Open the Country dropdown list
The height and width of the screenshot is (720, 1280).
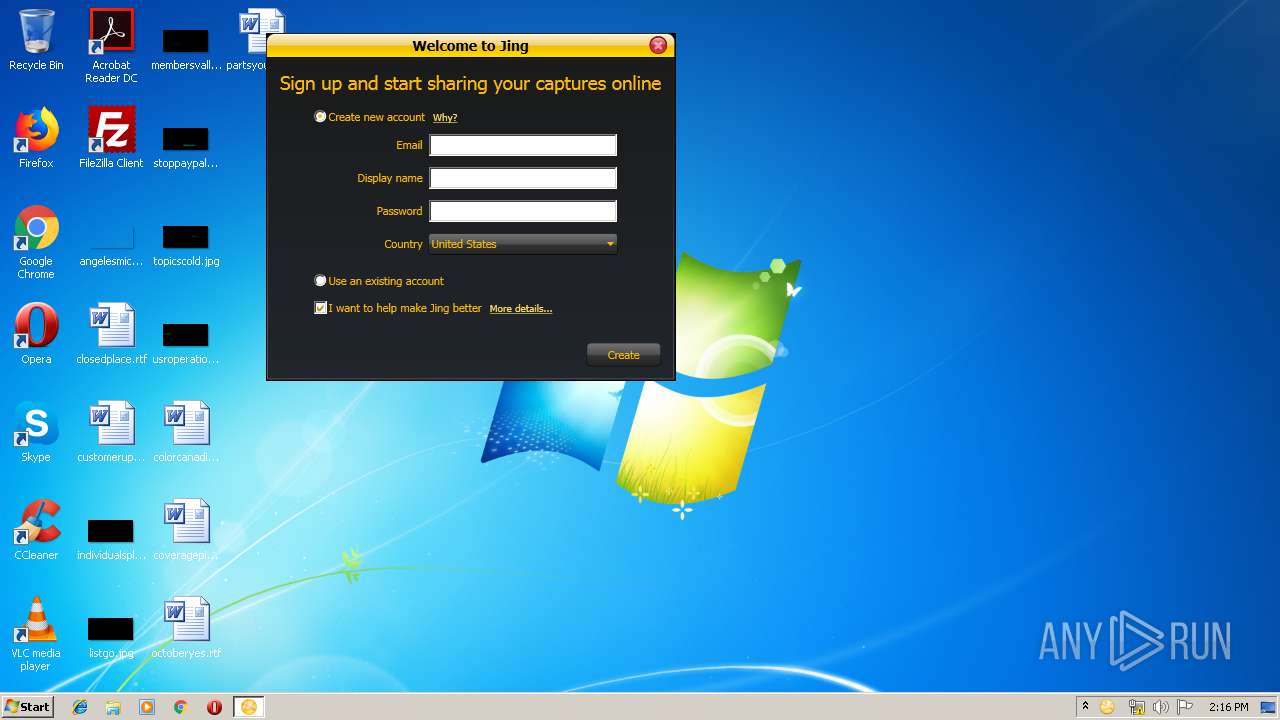pyautogui.click(x=523, y=244)
